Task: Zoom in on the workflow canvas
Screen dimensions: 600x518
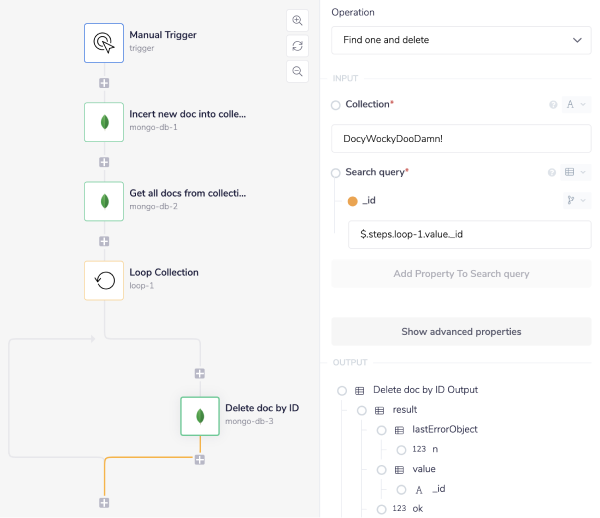Action: 297,21
